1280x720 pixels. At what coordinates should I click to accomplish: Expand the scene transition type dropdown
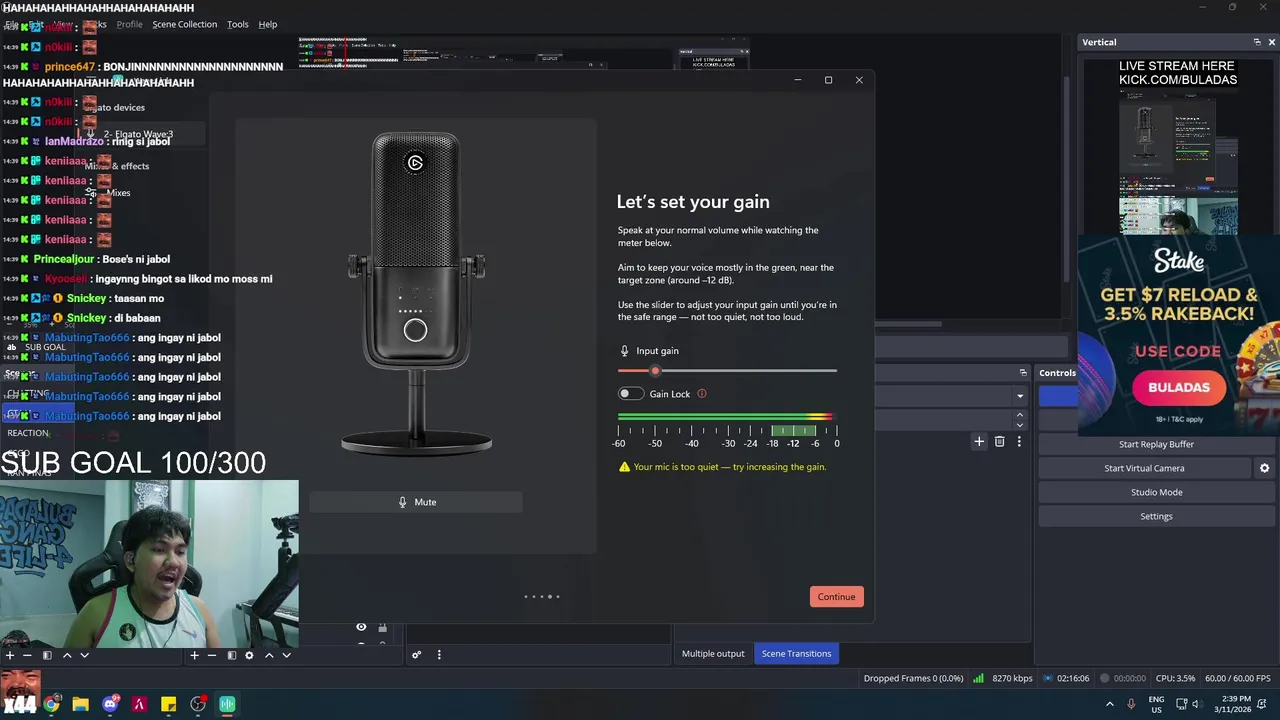click(x=1020, y=396)
